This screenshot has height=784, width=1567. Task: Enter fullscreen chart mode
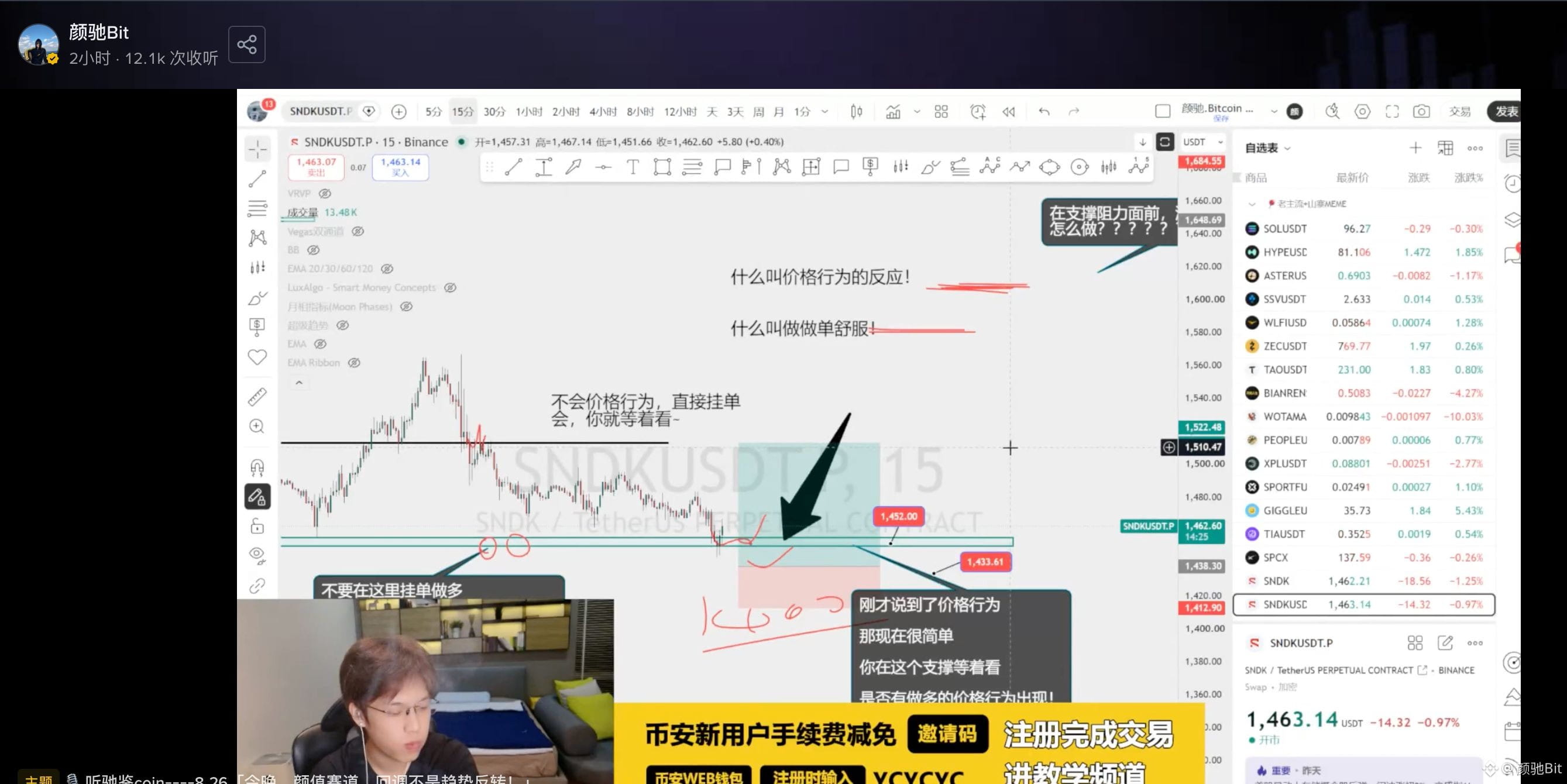pyautogui.click(x=1392, y=111)
